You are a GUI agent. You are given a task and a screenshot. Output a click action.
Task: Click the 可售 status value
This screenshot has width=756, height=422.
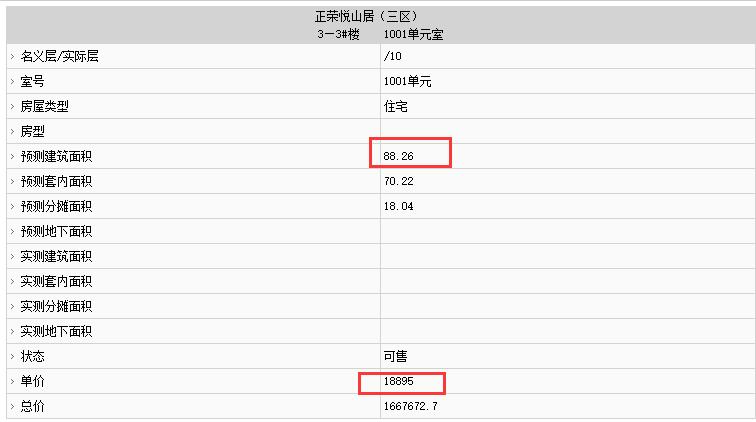[x=395, y=356]
